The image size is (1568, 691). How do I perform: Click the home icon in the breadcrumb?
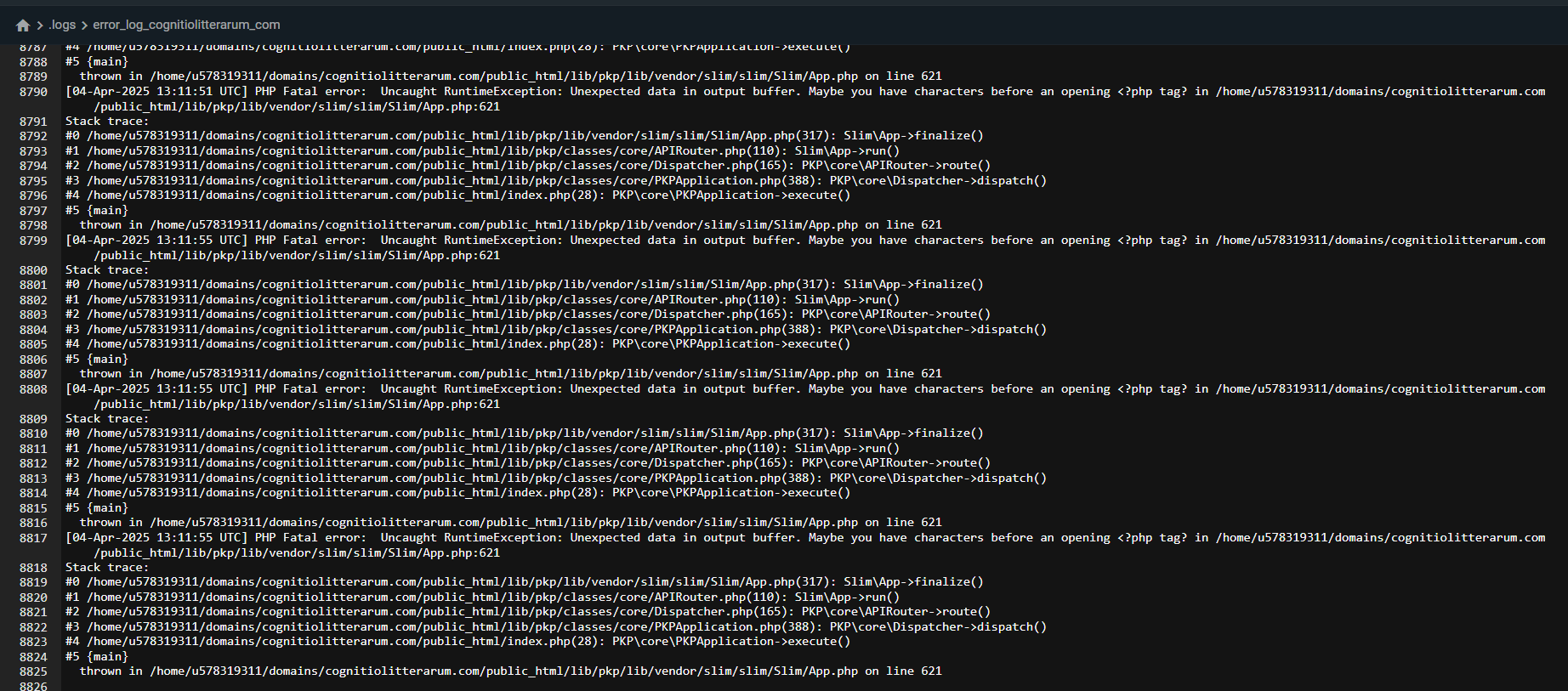[23, 25]
